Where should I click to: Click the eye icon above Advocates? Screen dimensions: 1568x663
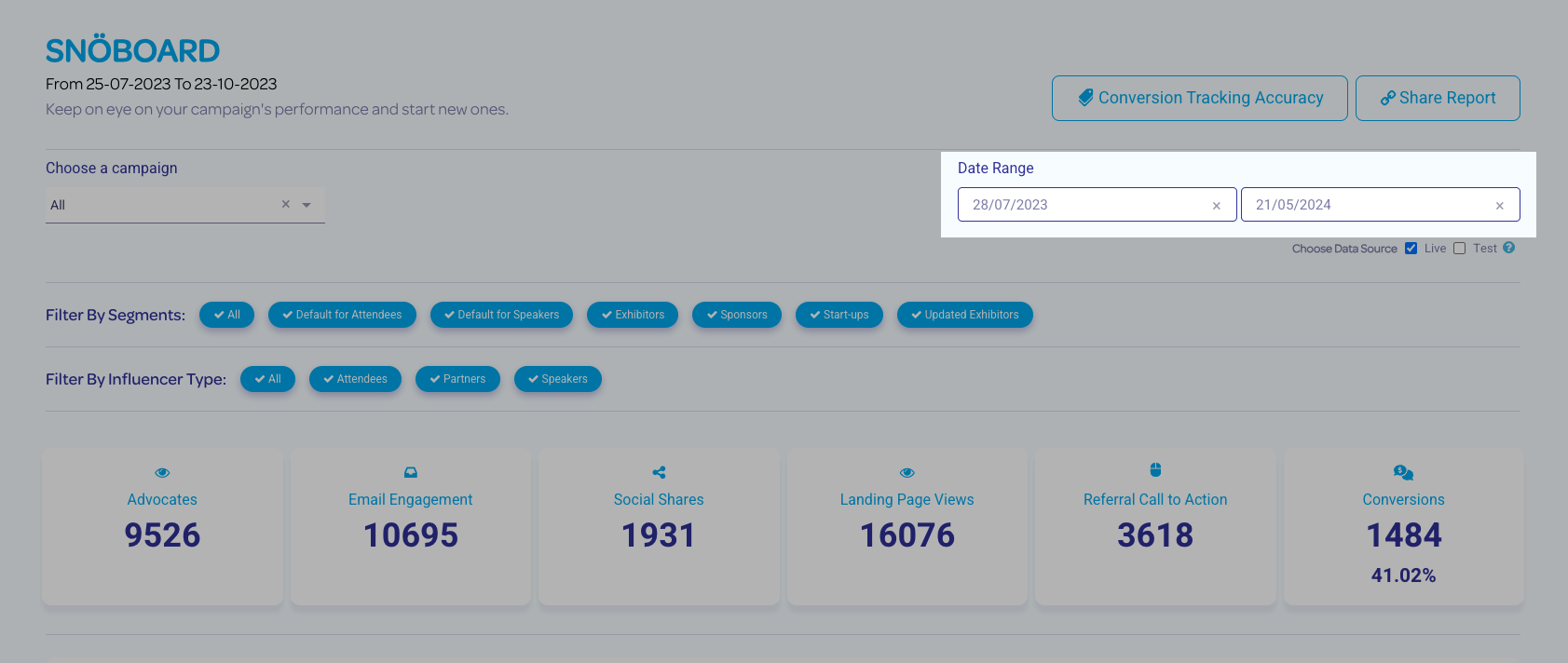point(162,472)
